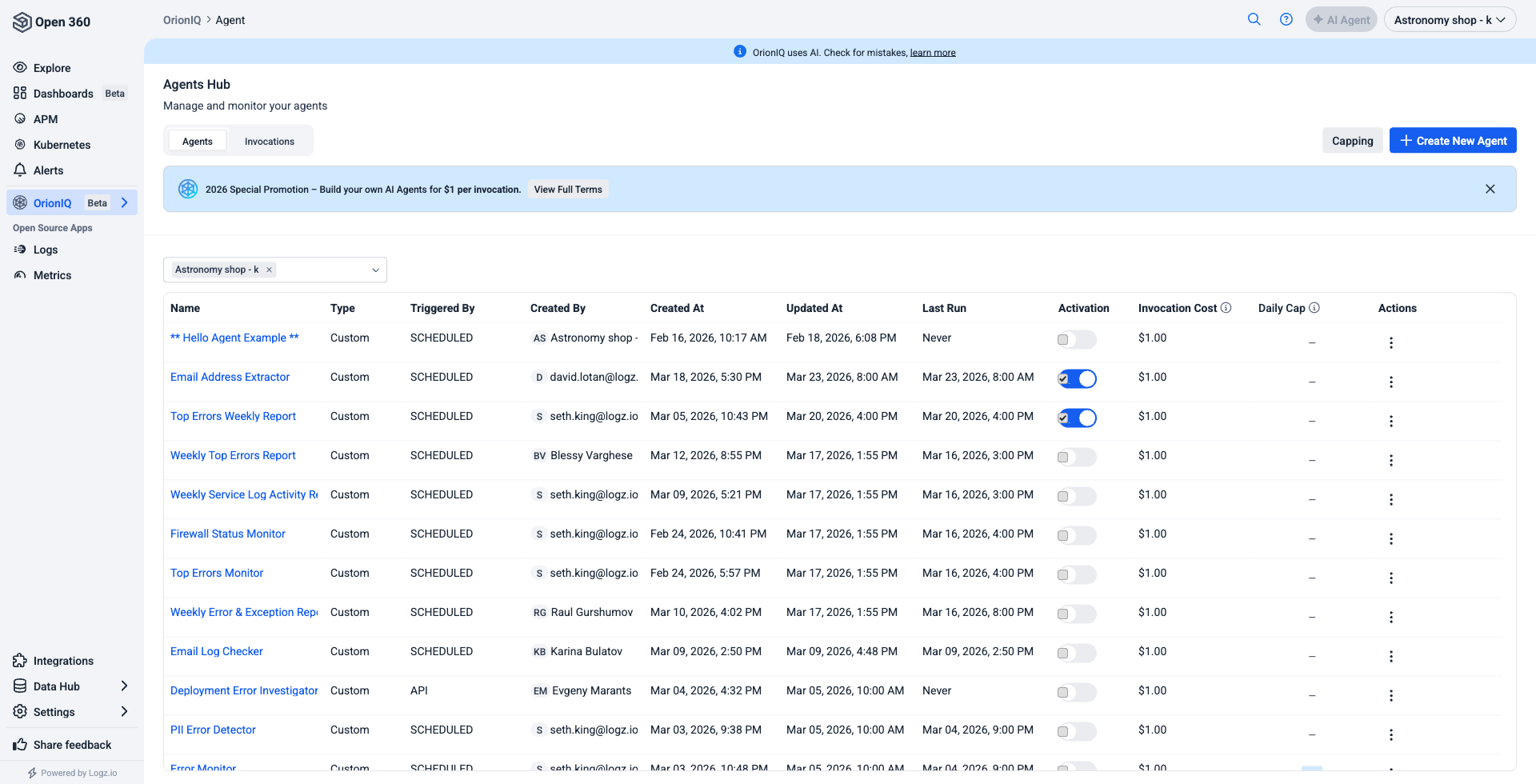This screenshot has width=1536, height=784.
Task: Open actions menu for Firewall Status Monitor
Action: coord(1390,539)
